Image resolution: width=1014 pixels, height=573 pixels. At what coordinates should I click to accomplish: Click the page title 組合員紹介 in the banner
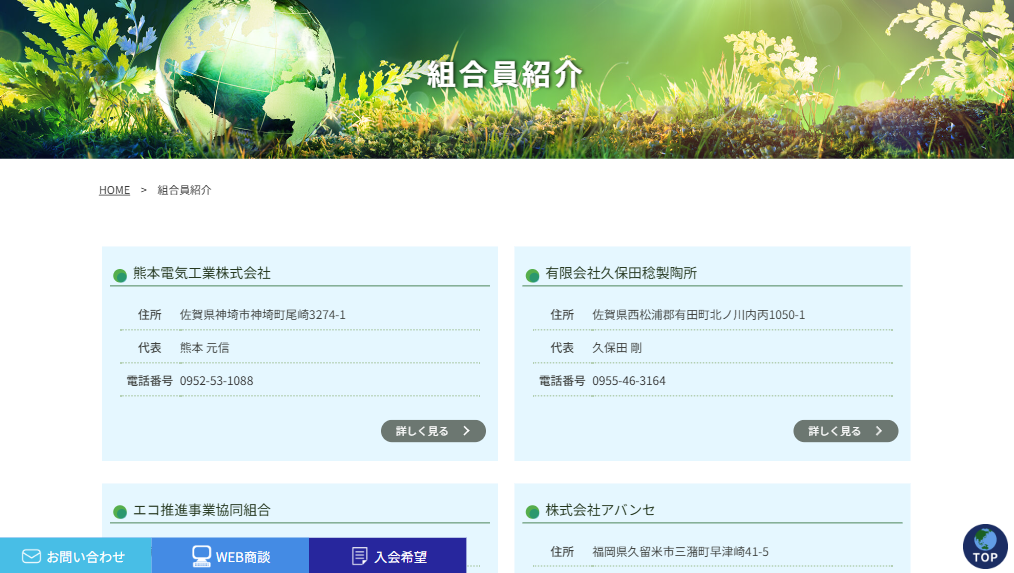505,74
